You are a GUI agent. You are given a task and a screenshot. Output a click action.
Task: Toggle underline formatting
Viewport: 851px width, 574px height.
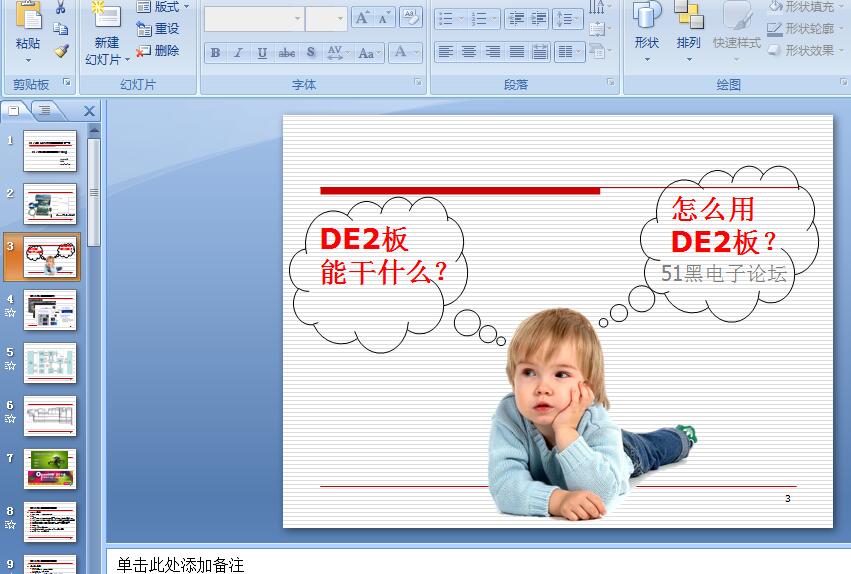pyautogui.click(x=262, y=53)
